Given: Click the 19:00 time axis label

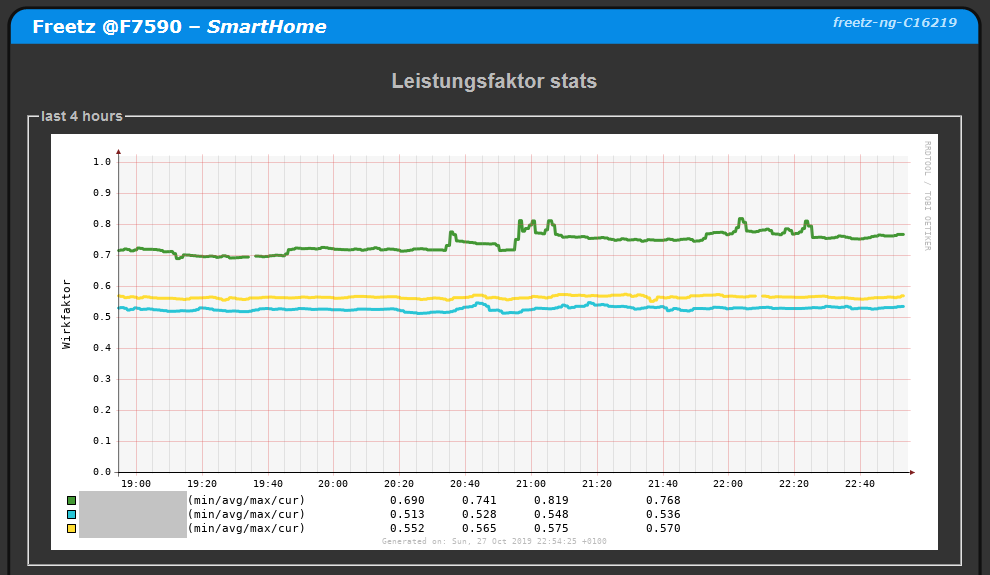Looking at the screenshot, I should coord(135,484).
